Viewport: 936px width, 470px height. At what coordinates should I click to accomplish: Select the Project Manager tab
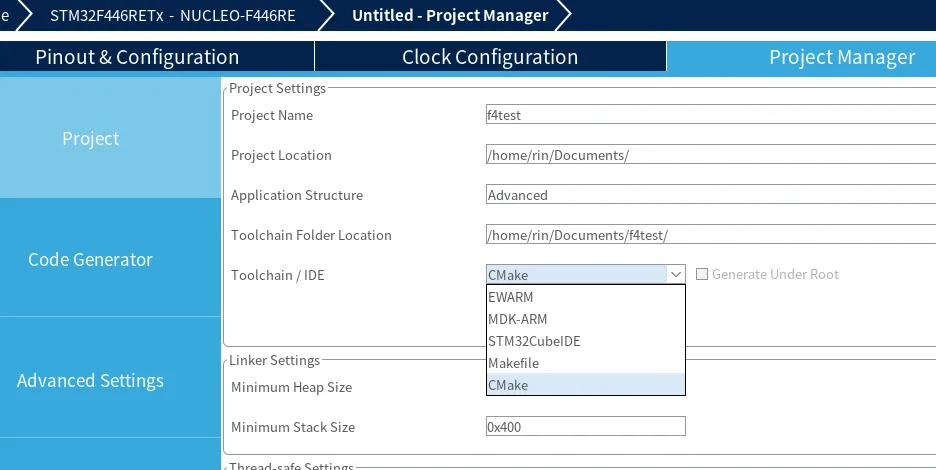tap(841, 57)
